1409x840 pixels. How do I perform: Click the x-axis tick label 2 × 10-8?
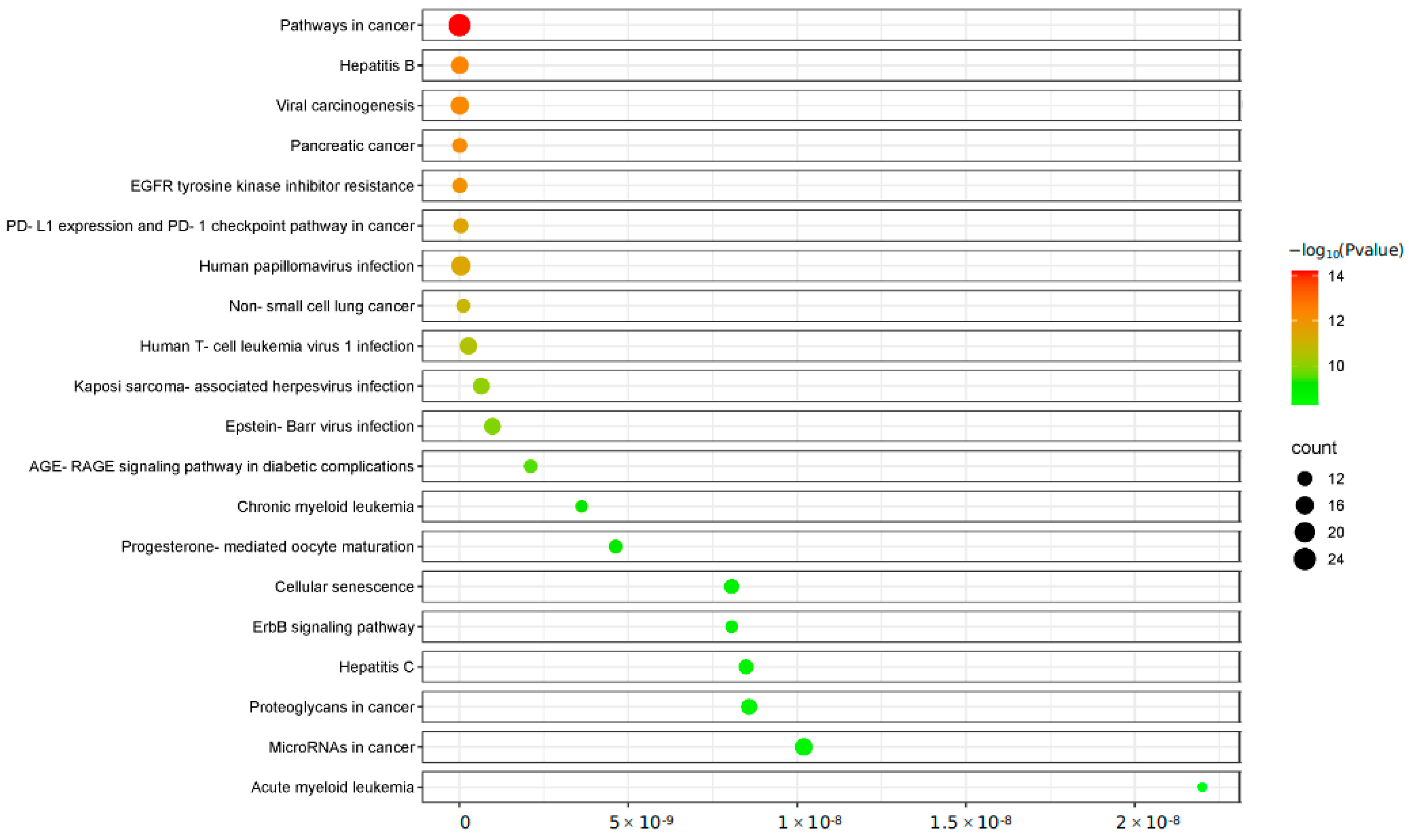1148,822
